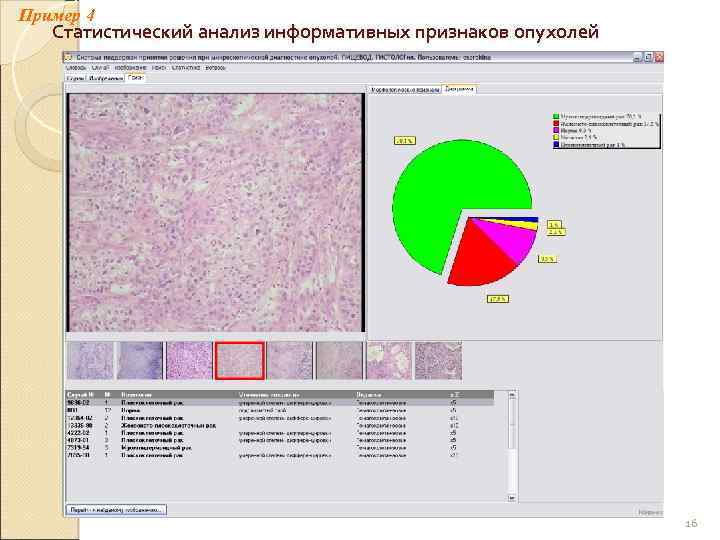Click the table's vertical scrollbar thumb
The image size is (720, 540).
coord(512,423)
